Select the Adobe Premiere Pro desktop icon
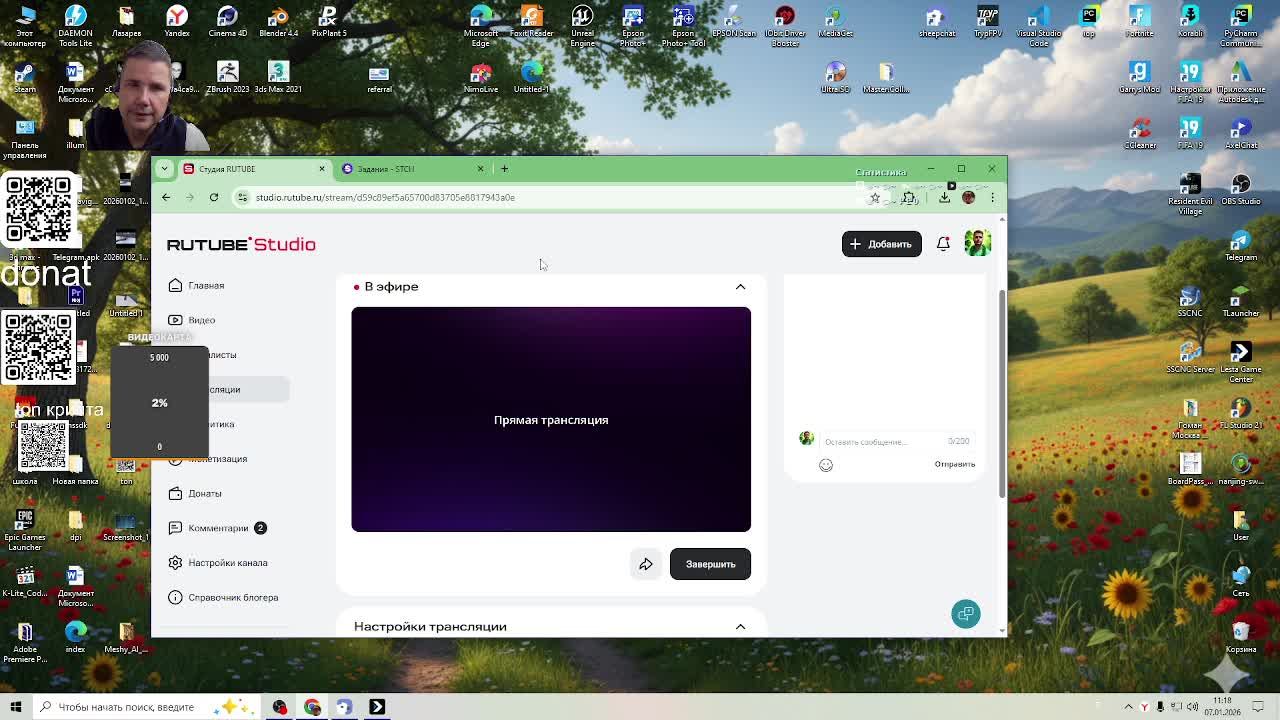 25,640
